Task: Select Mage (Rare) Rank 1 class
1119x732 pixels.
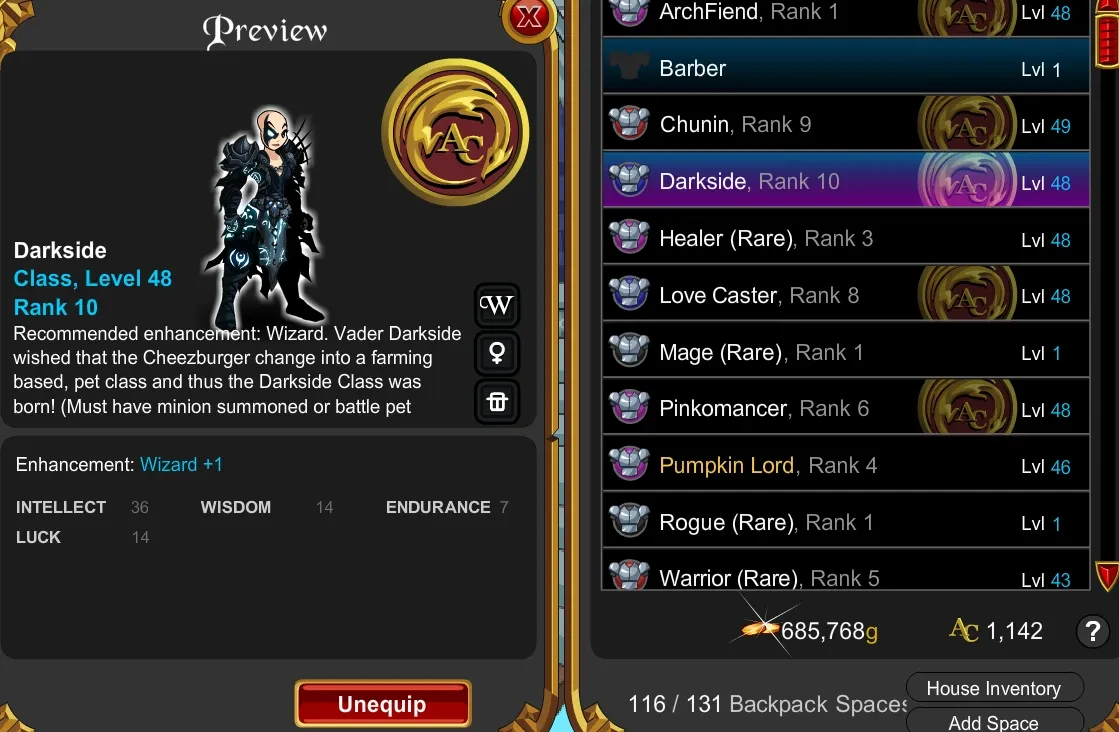Action: pyautogui.click(x=846, y=352)
